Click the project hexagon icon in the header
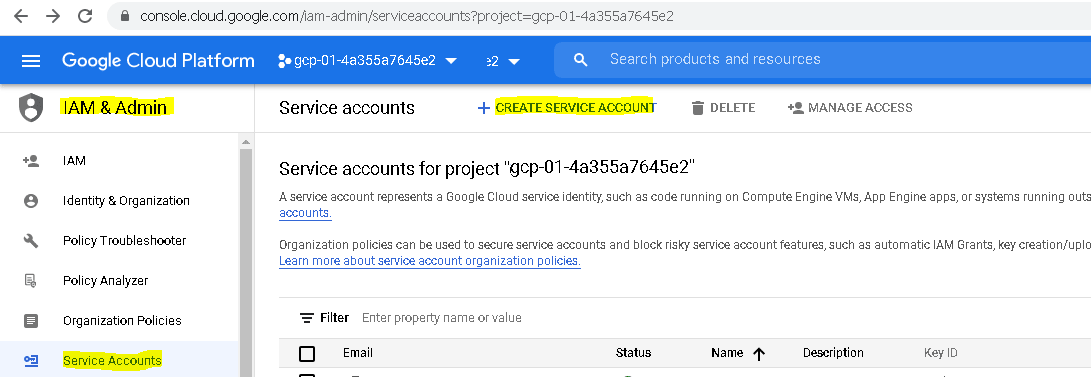Viewport: 1091px width, 377px height. (x=284, y=61)
